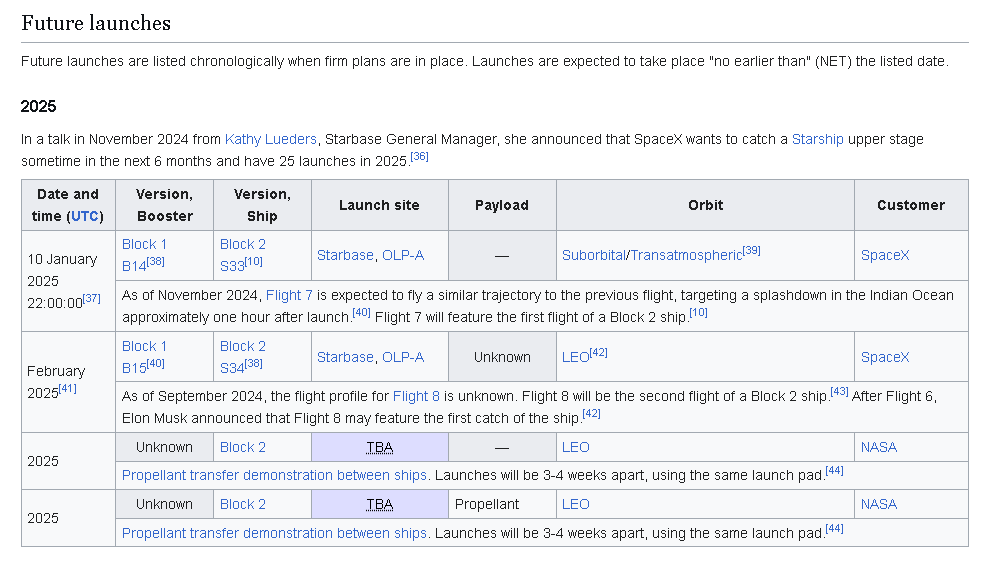Open Block 1 link in February 2025 row
The image size is (1003, 570).
[145, 347]
